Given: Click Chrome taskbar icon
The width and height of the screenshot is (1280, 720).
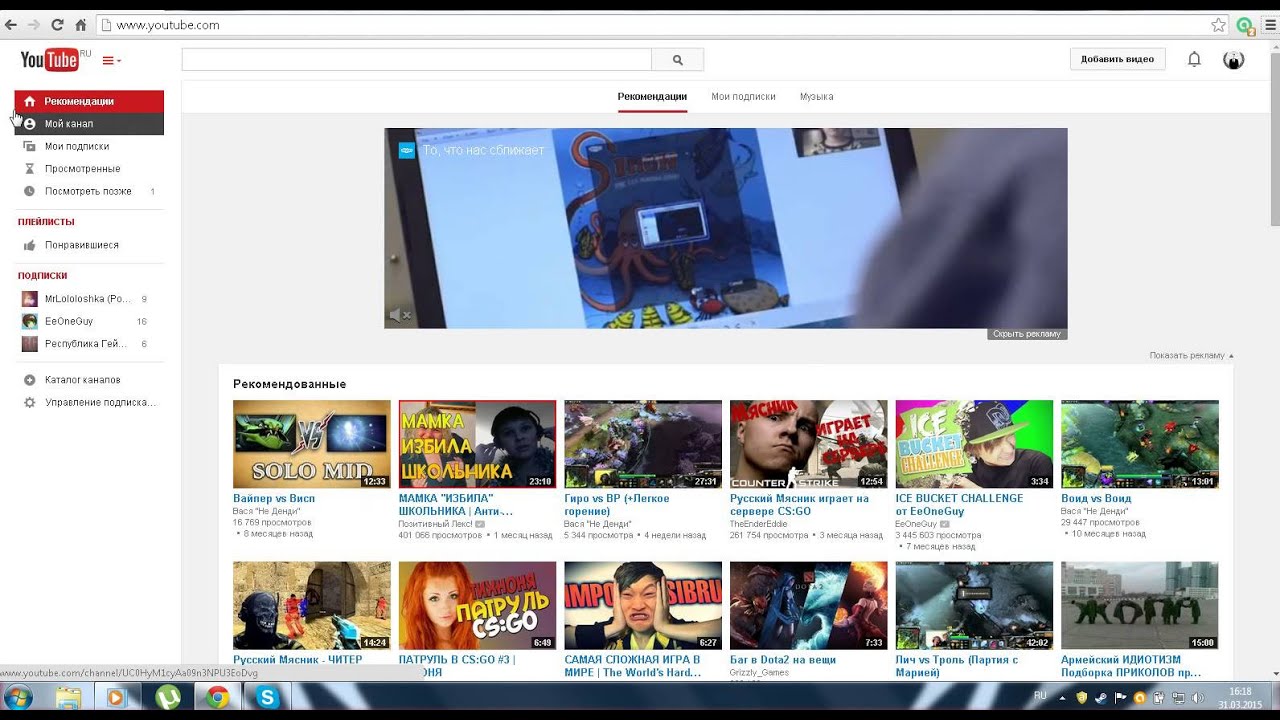Looking at the screenshot, I should 217,698.
